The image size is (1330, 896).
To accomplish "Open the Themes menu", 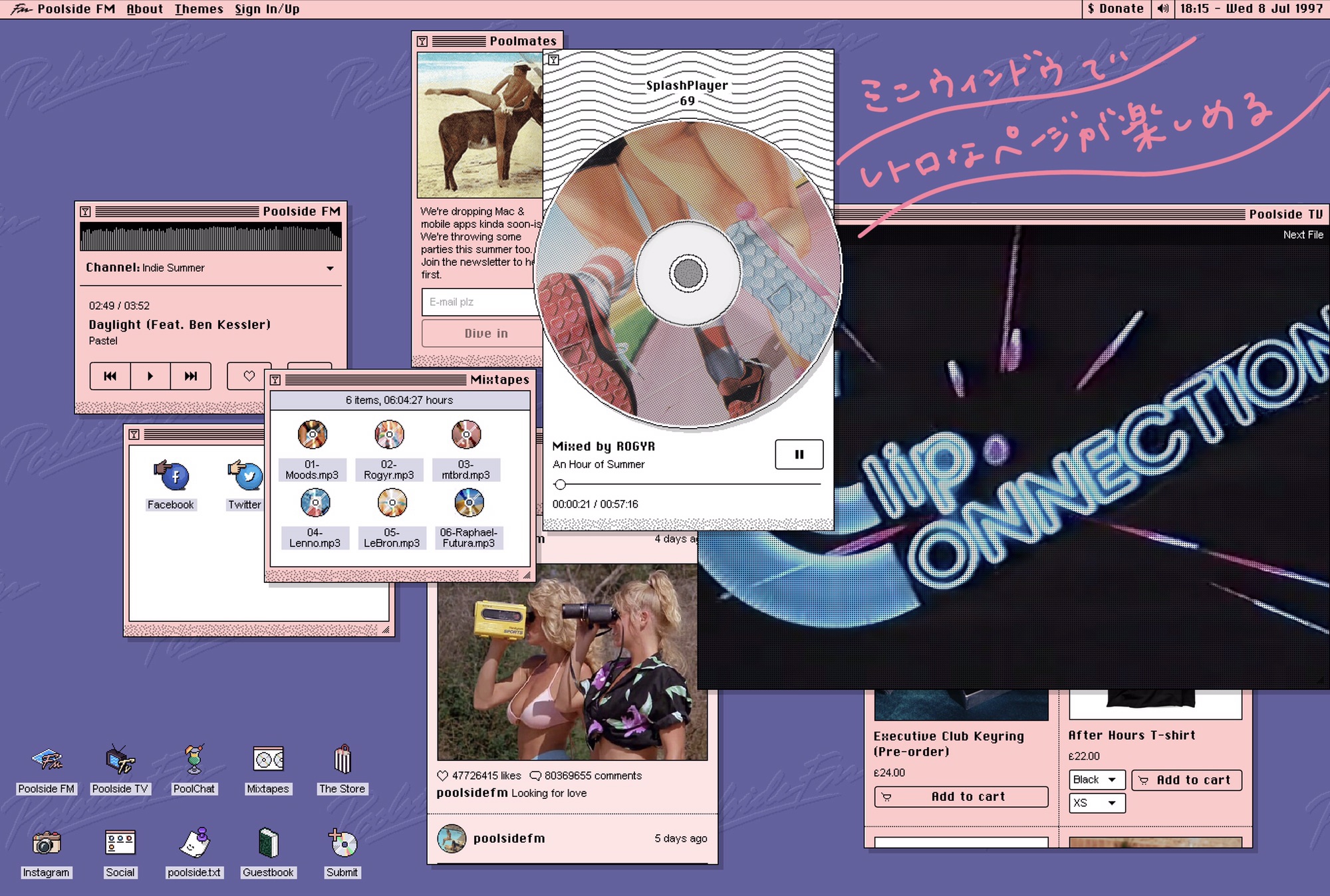I will 199,9.
